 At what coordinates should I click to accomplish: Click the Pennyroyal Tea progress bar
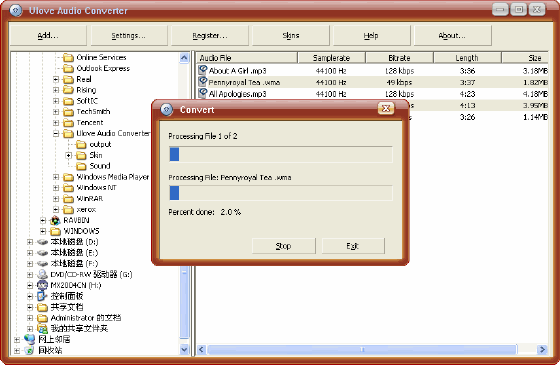pyautogui.click(x=281, y=193)
